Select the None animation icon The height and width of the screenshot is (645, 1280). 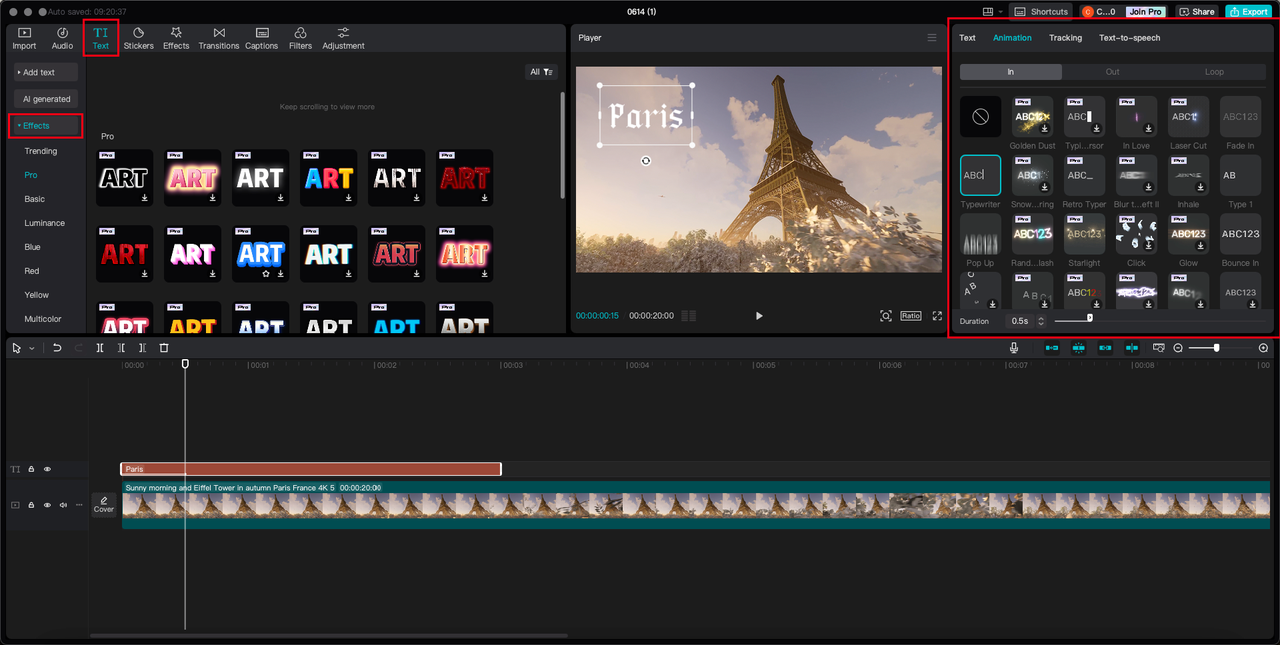(980, 117)
